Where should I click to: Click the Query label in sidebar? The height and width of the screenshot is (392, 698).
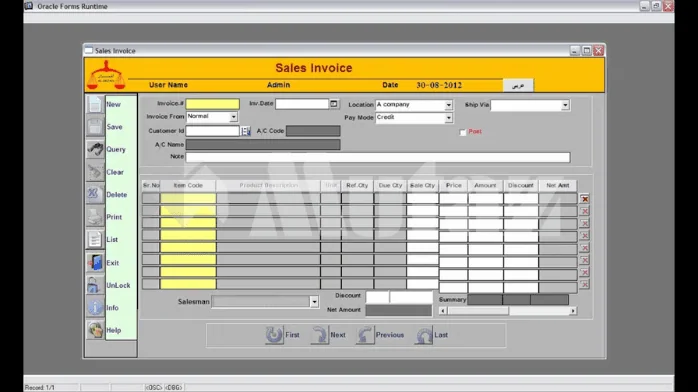(x=116, y=150)
